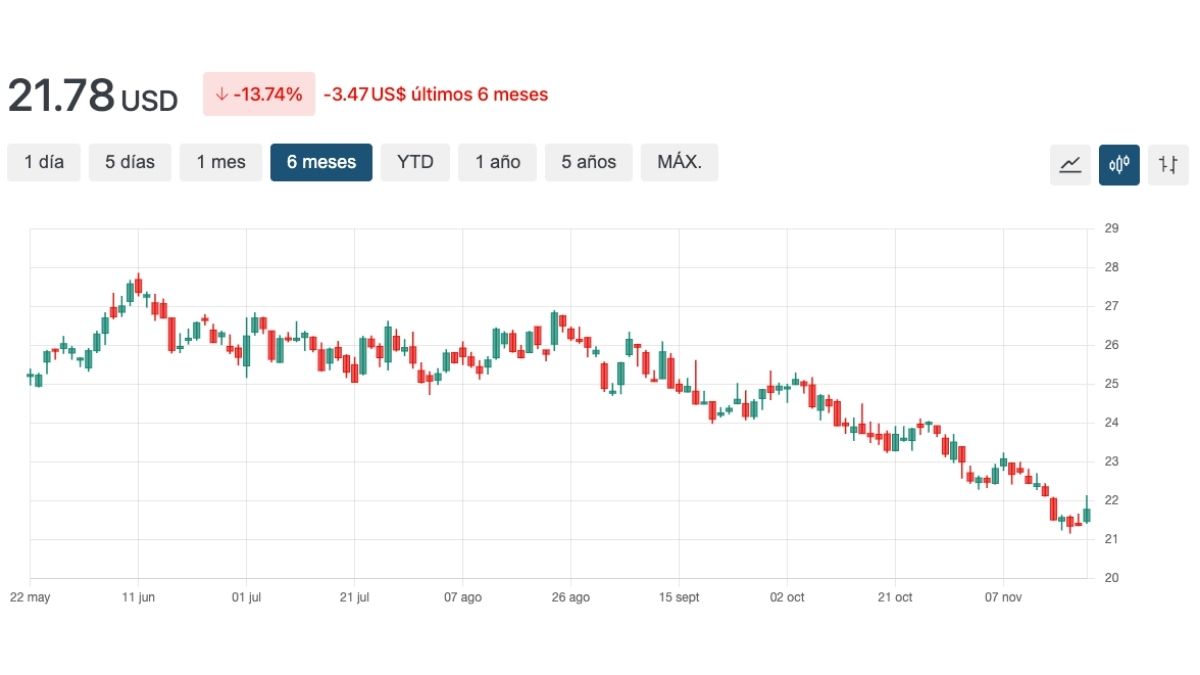The height and width of the screenshot is (675, 1200).
Task: Click the 07 nov date axis label
Action: click(1003, 597)
